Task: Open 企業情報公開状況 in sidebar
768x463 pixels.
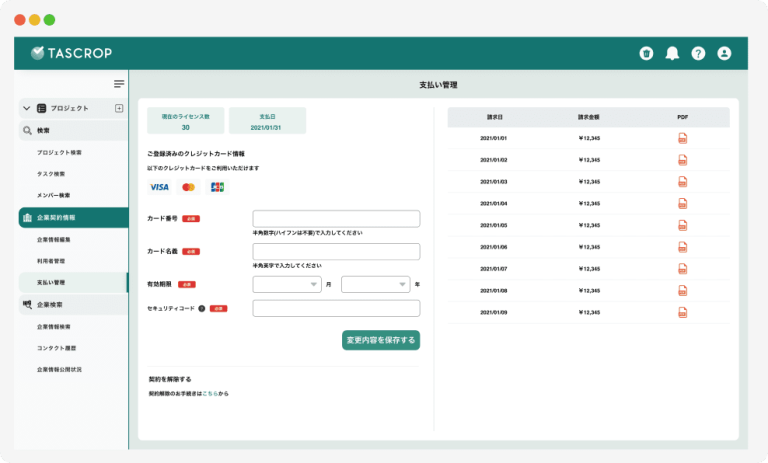Action: point(59,369)
